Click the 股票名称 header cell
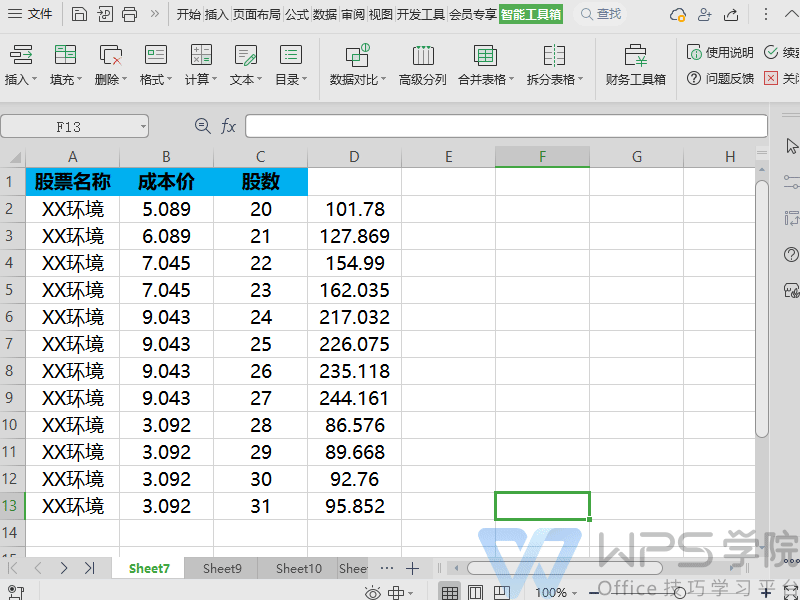800x600 pixels. (72, 181)
